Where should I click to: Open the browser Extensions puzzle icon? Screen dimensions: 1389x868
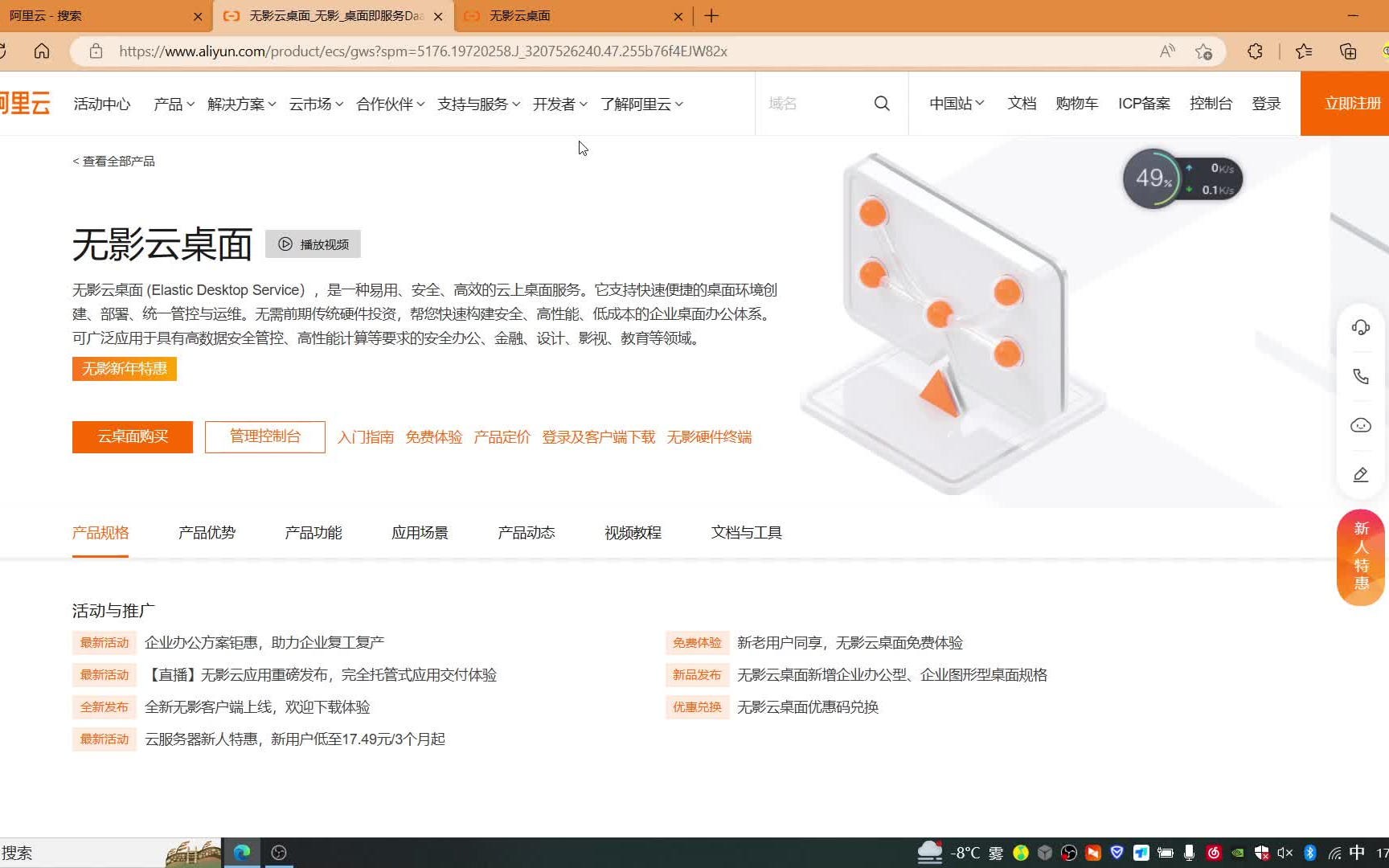coord(1255,51)
